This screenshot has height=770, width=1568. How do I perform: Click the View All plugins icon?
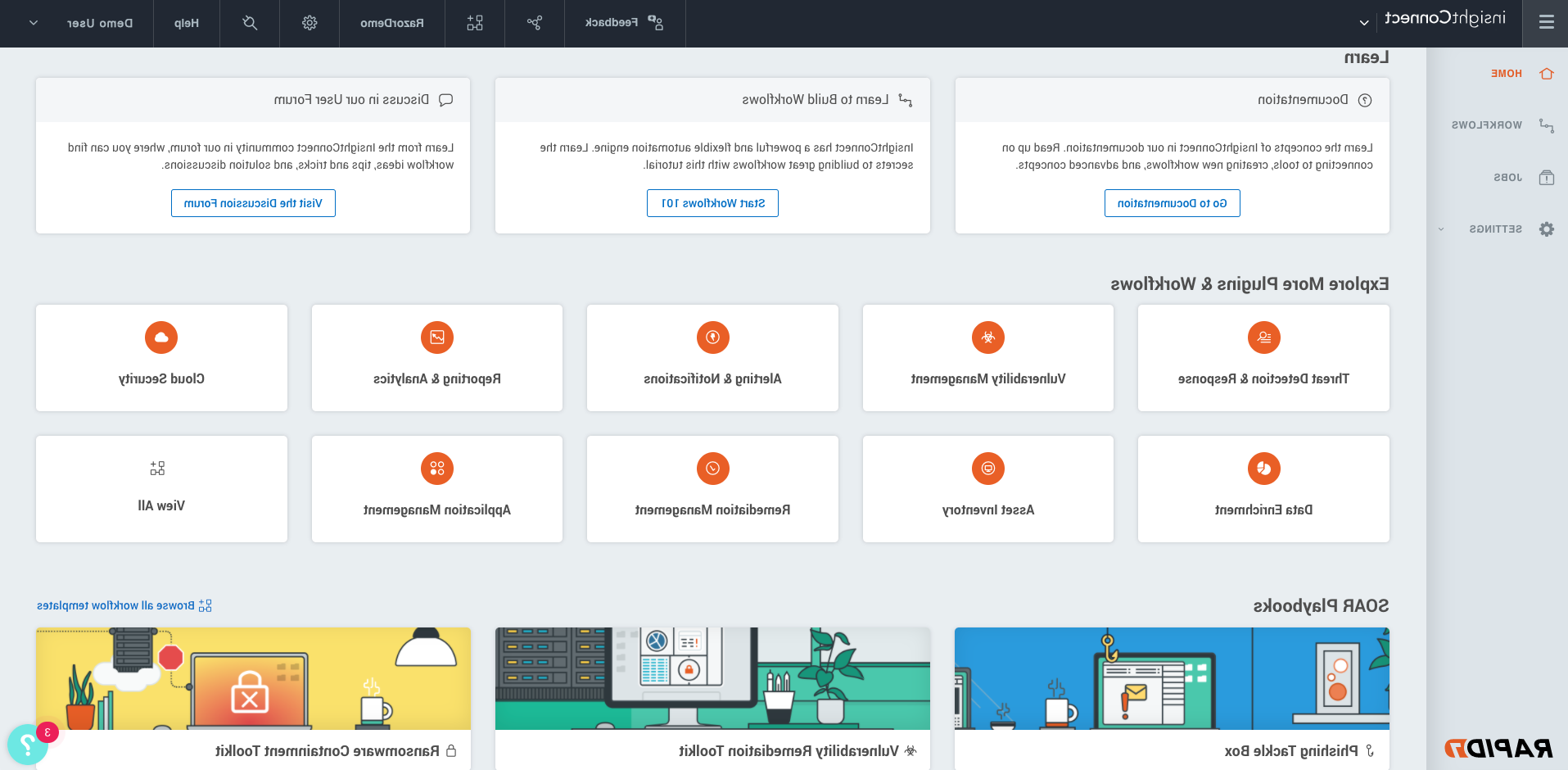coord(157,469)
